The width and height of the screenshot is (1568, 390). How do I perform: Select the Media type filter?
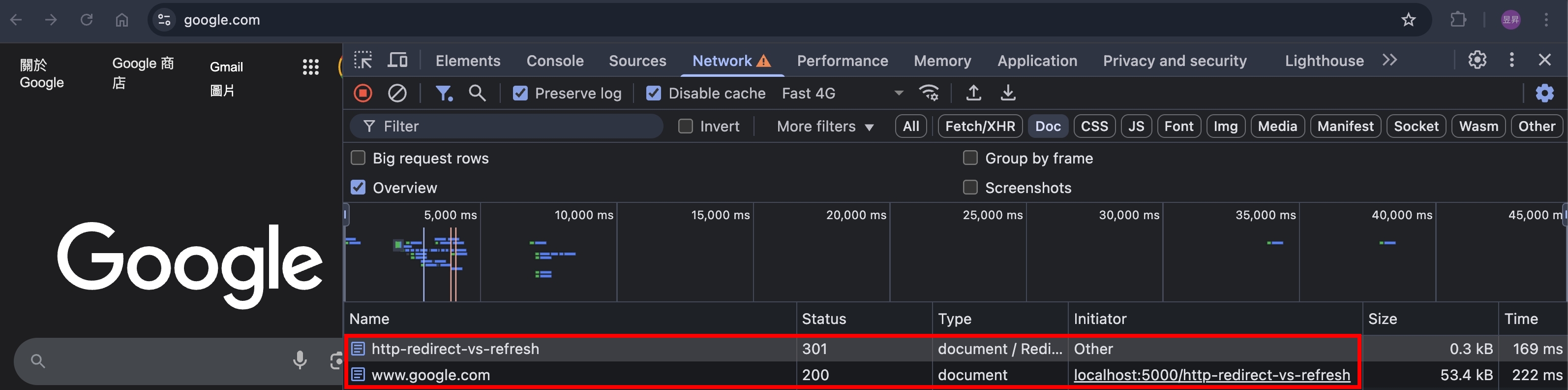tap(1278, 126)
